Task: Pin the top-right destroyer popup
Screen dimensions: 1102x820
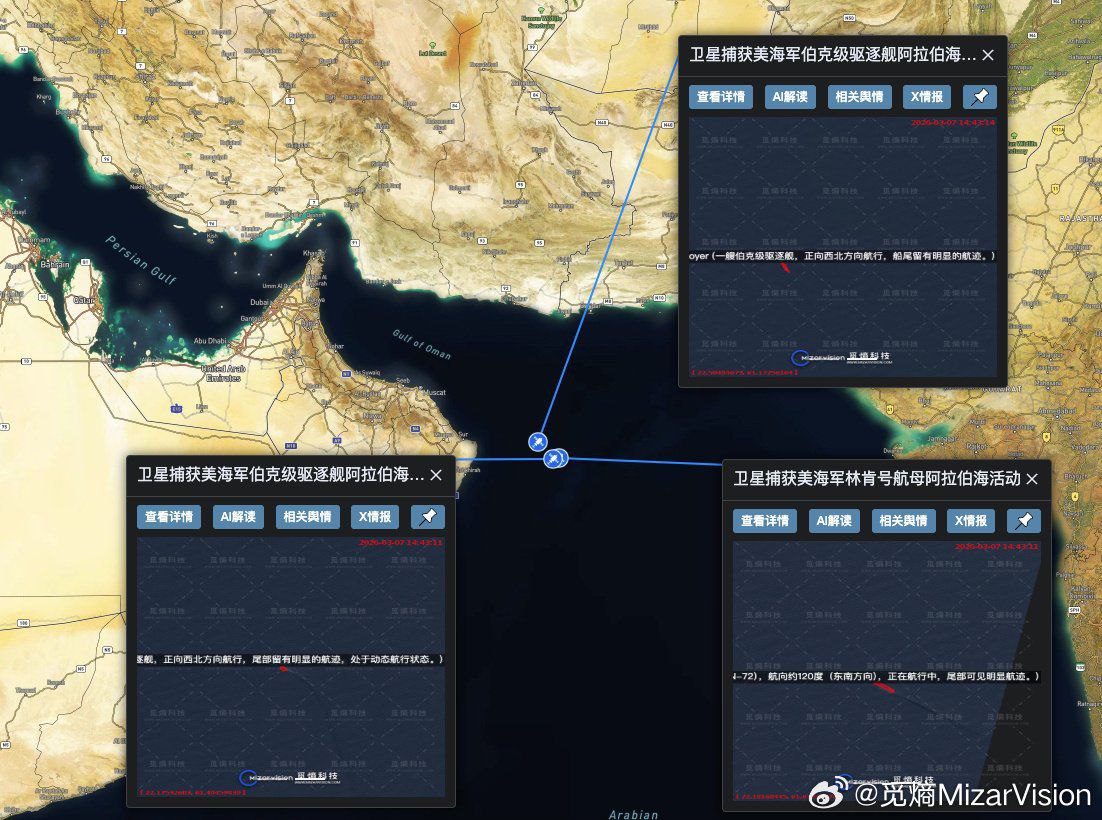Action: (979, 97)
